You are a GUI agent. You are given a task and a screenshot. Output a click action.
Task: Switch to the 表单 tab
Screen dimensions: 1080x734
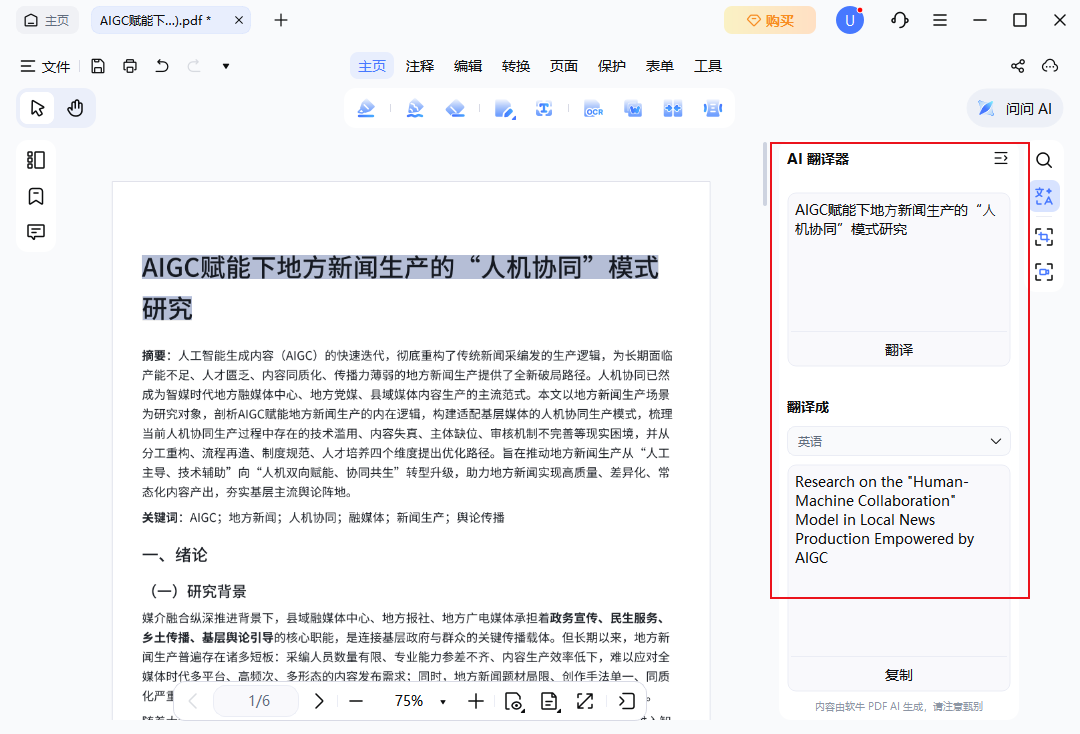pos(659,66)
